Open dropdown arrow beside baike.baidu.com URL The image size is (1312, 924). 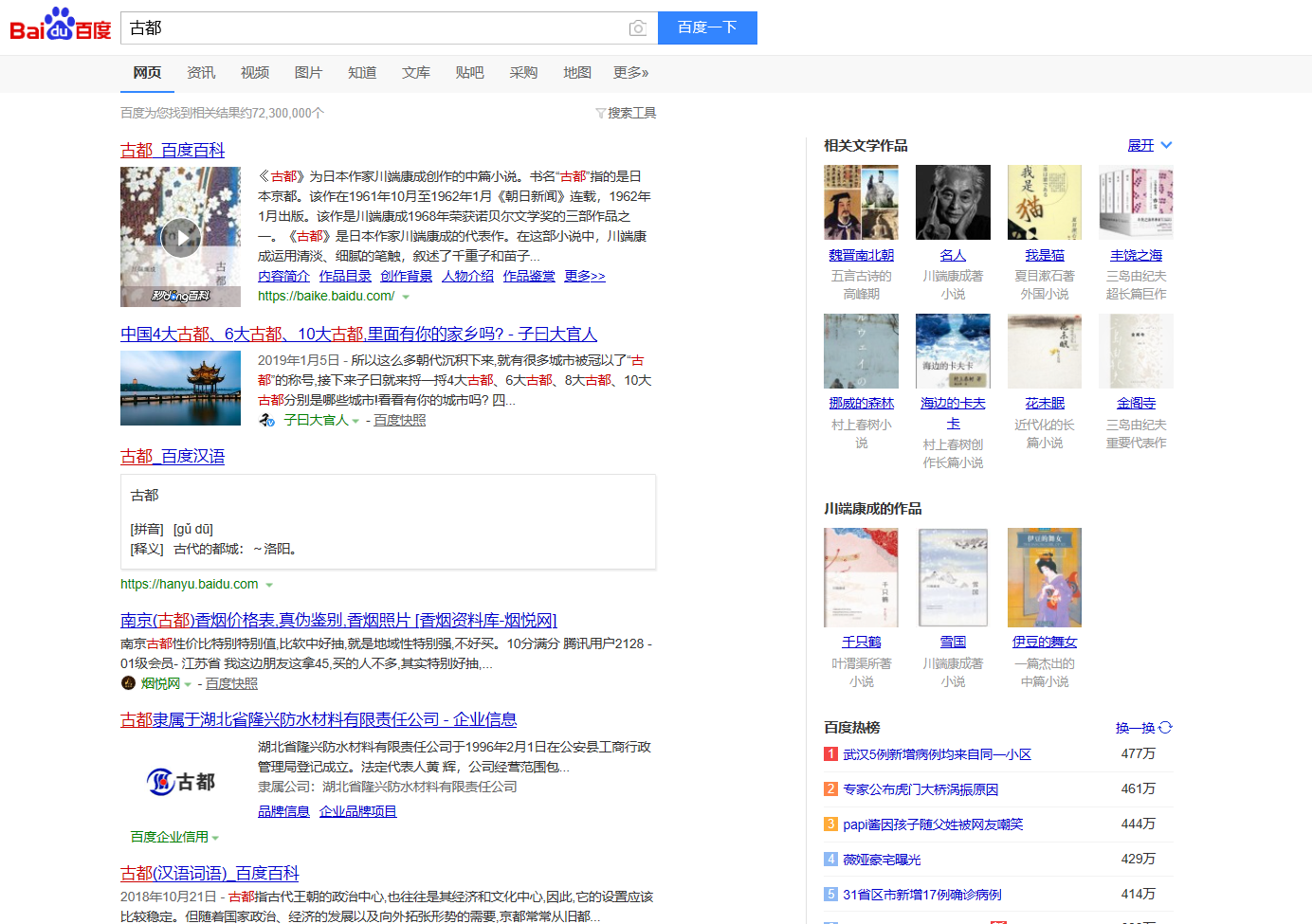[406, 298]
